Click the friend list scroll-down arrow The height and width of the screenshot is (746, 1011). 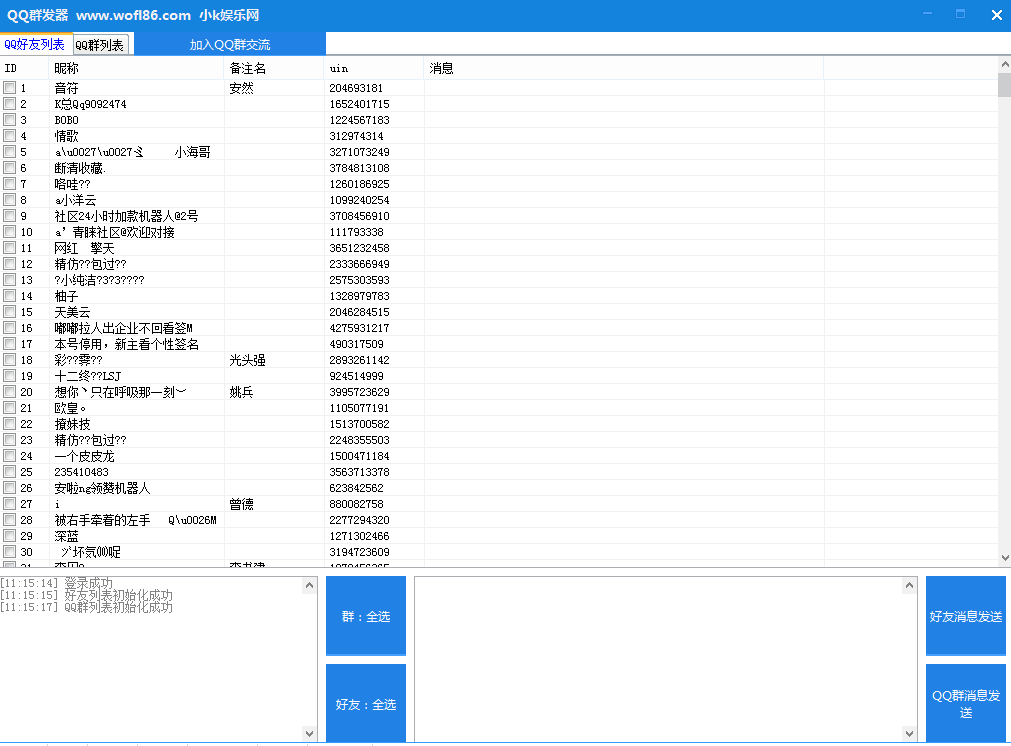click(1005, 558)
